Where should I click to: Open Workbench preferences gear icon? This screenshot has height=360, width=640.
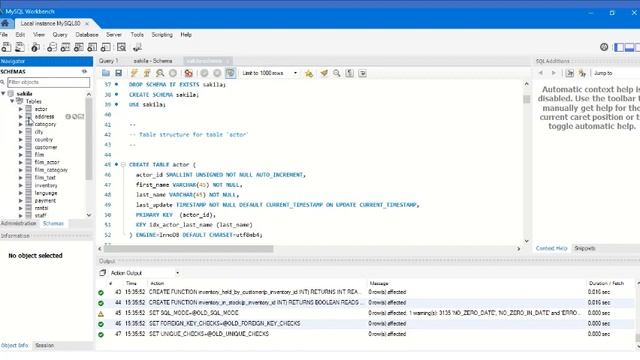coord(604,47)
